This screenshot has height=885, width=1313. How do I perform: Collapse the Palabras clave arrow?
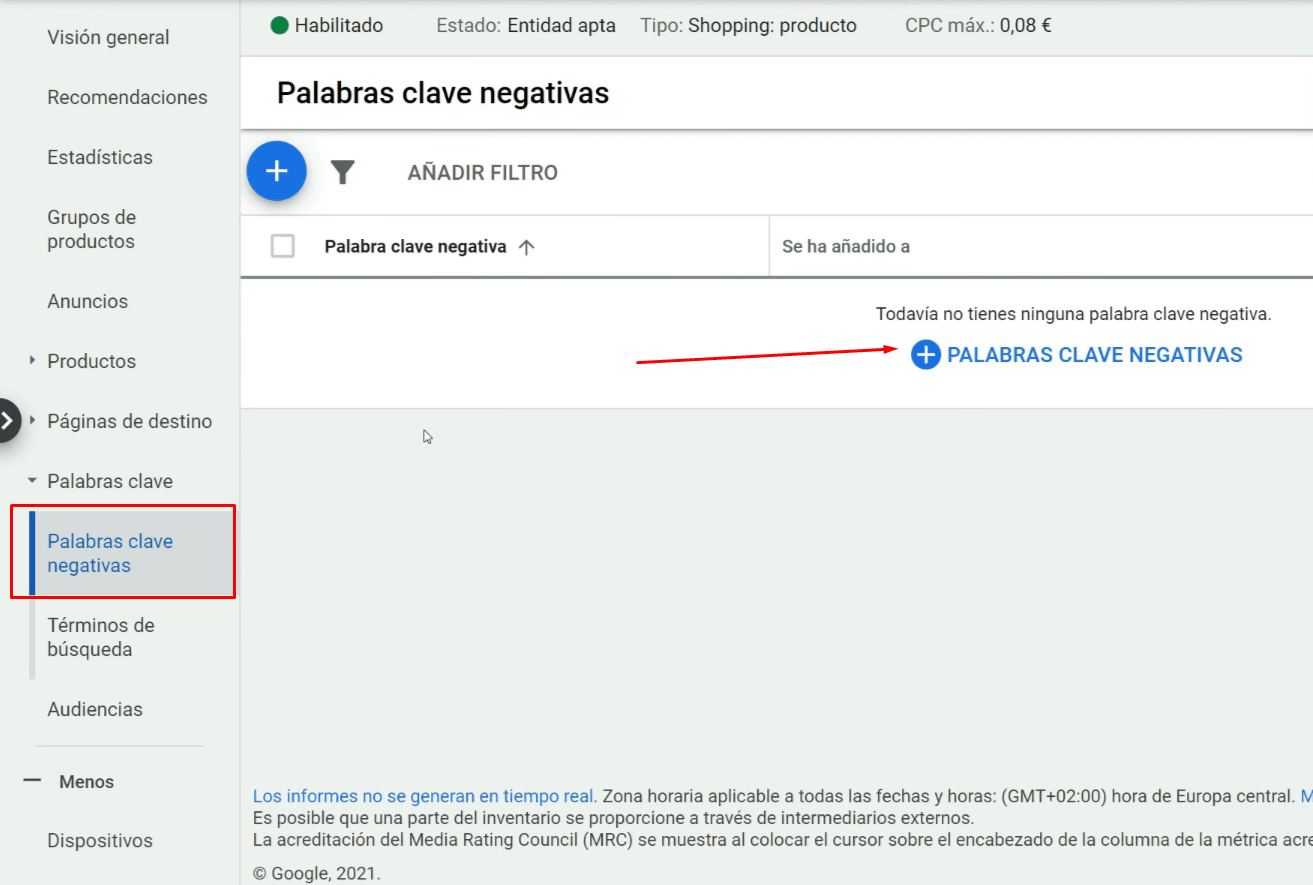click(x=32, y=481)
